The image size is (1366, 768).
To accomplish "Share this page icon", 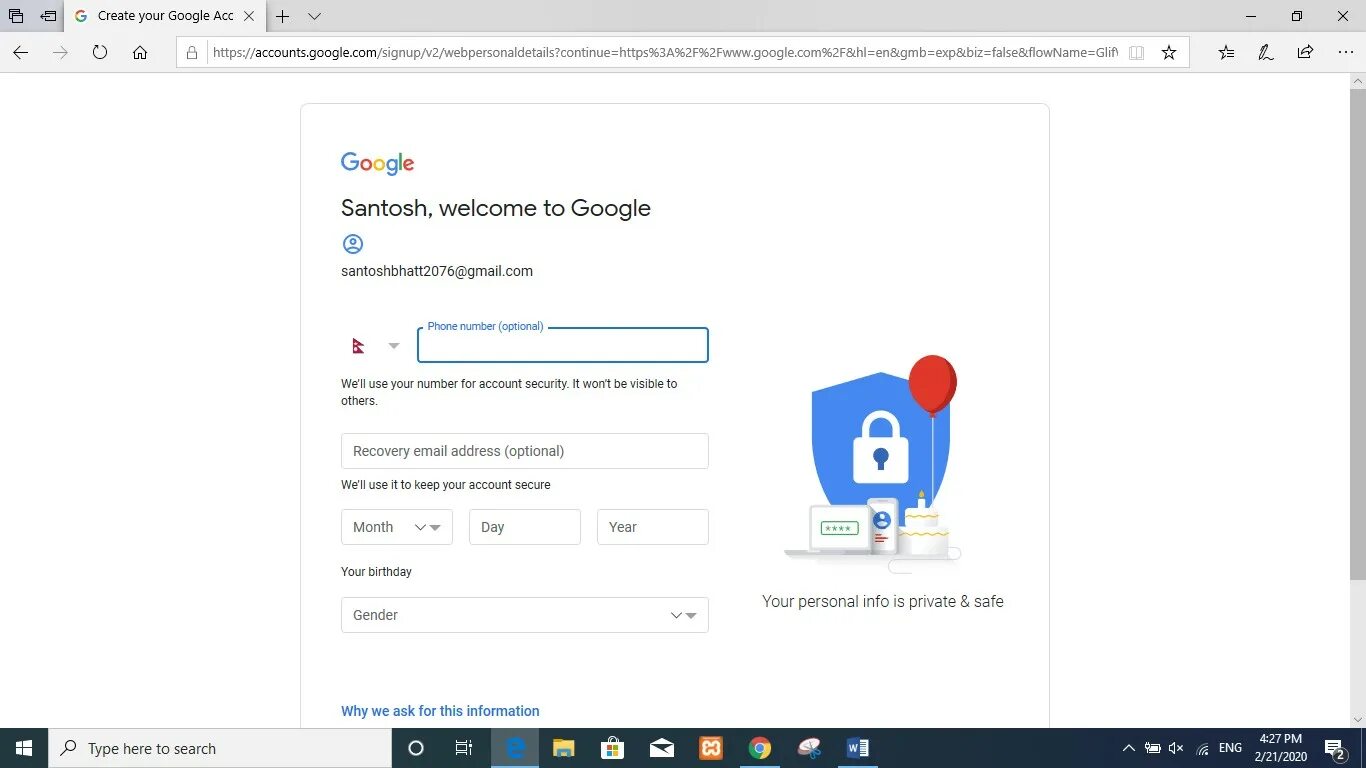I will (x=1305, y=52).
